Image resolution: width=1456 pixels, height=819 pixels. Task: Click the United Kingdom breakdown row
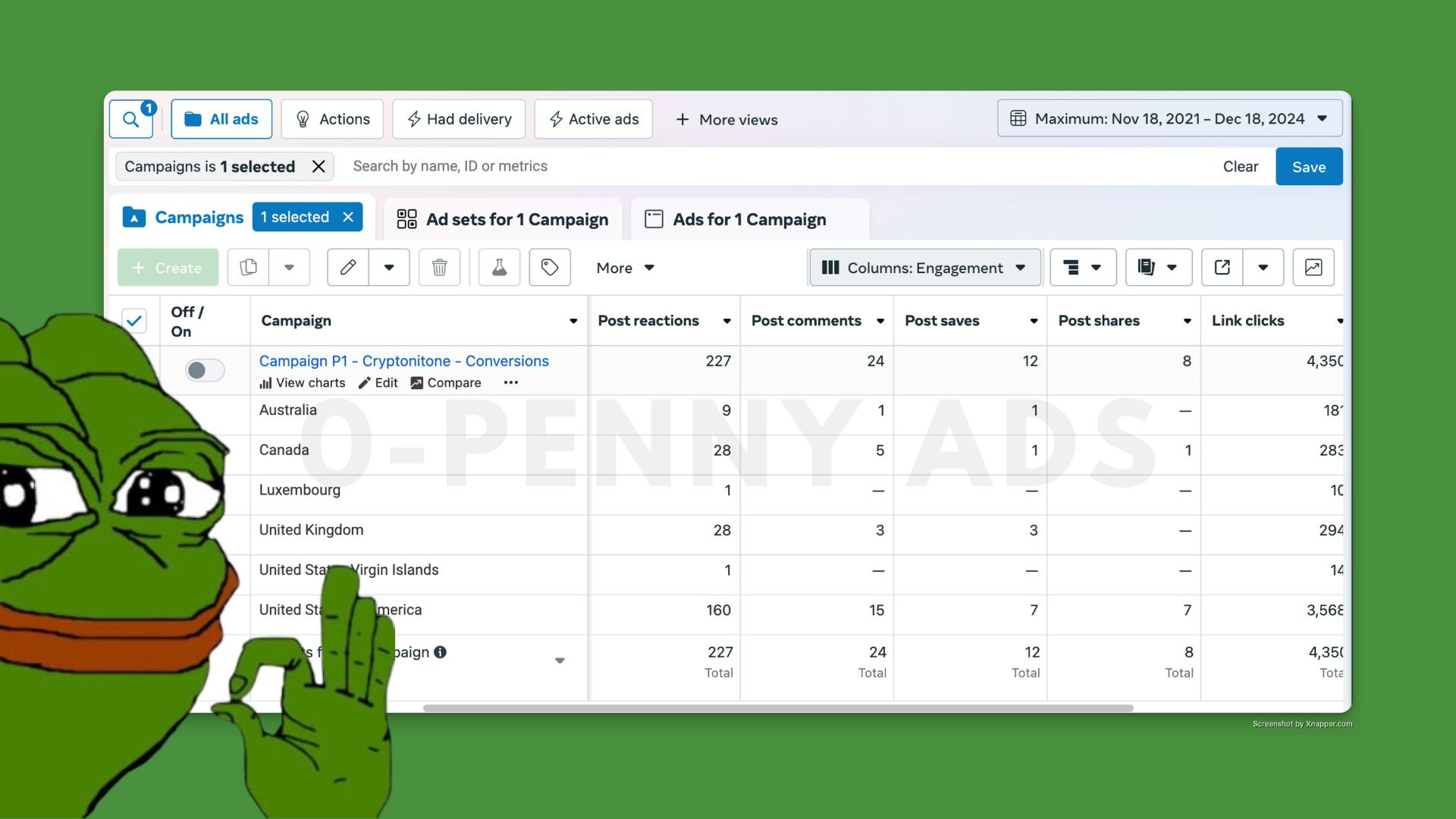coord(311,530)
